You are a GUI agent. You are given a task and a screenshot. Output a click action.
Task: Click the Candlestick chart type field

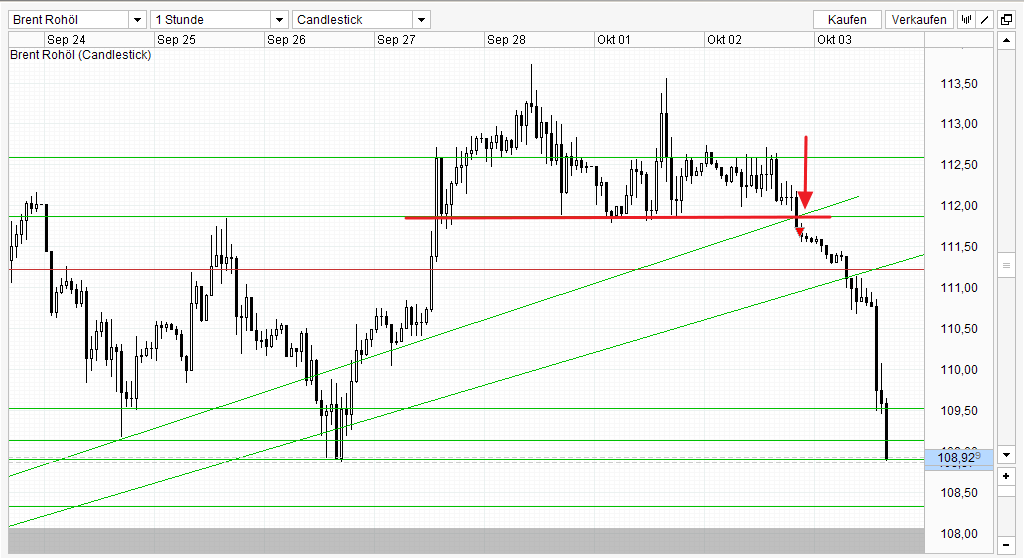point(353,20)
